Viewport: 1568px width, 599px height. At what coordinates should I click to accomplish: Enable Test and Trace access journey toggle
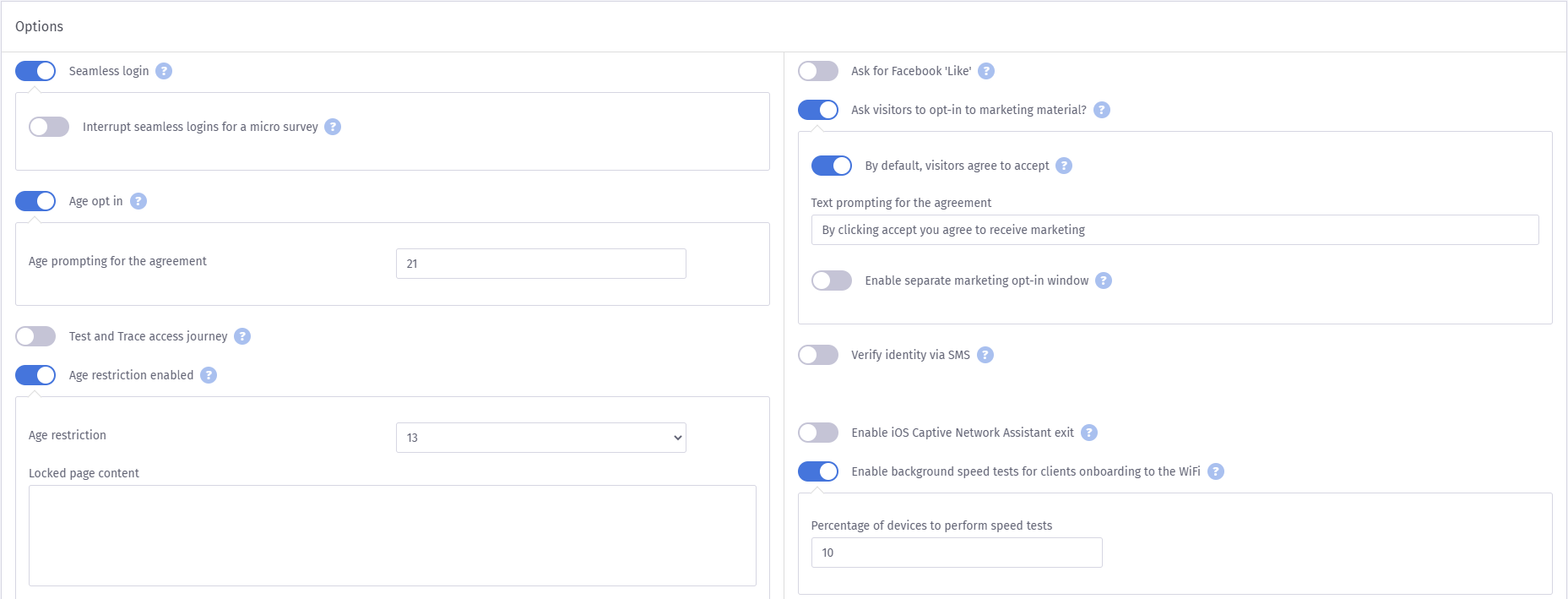point(35,336)
